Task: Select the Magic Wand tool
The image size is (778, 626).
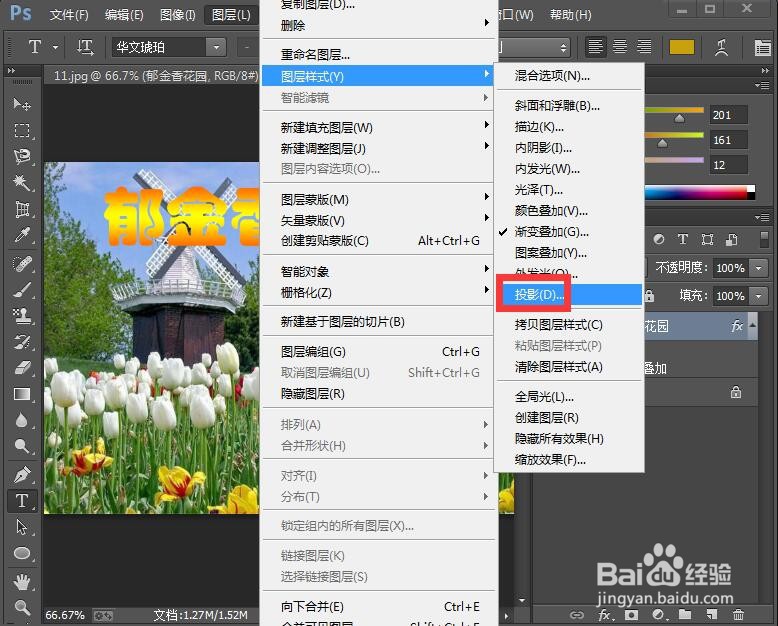Action: click(x=22, y=183)
